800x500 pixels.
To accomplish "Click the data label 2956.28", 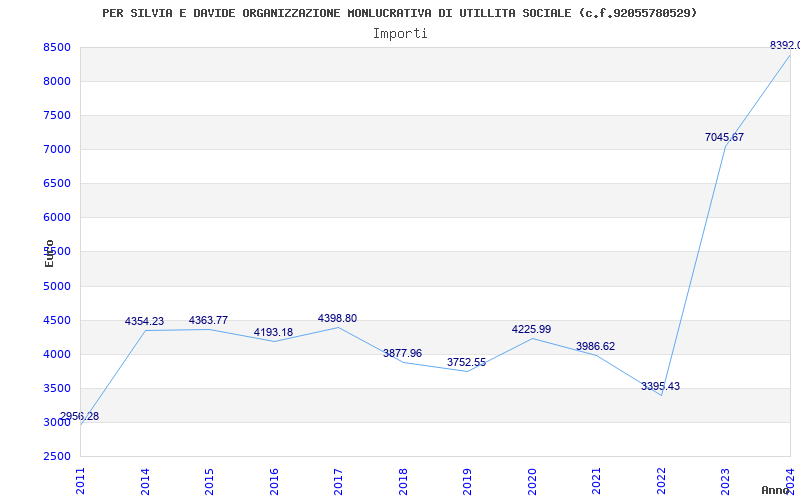I will coord(79,416).
